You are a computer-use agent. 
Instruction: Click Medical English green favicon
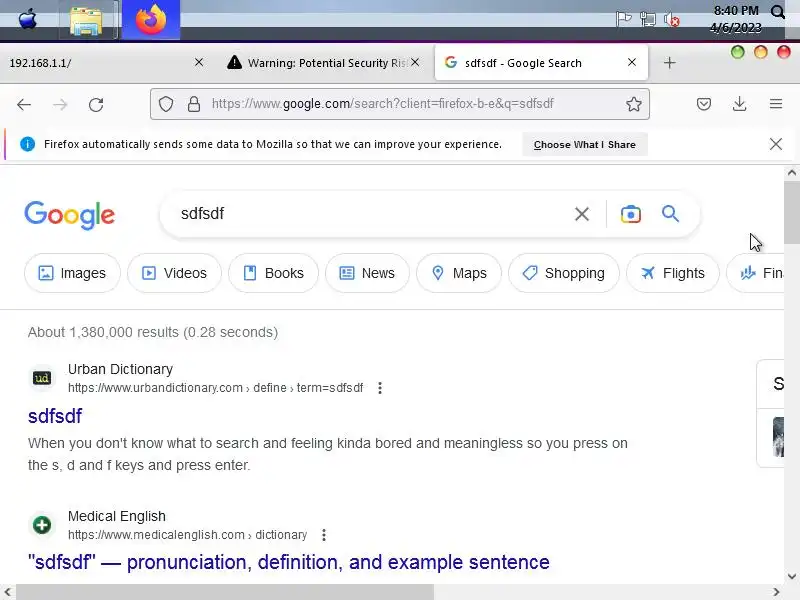pyautogui.click(x=42, y=525)
